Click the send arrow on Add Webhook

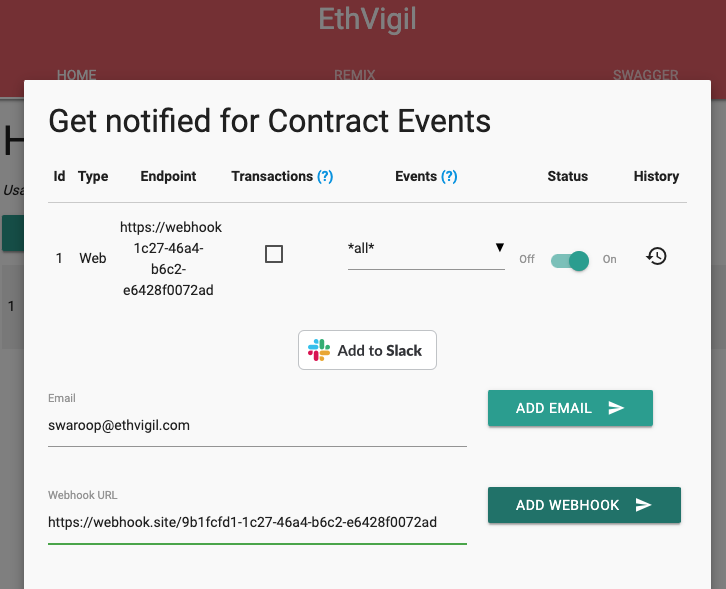pyautogui.click(x=643, y=505)
